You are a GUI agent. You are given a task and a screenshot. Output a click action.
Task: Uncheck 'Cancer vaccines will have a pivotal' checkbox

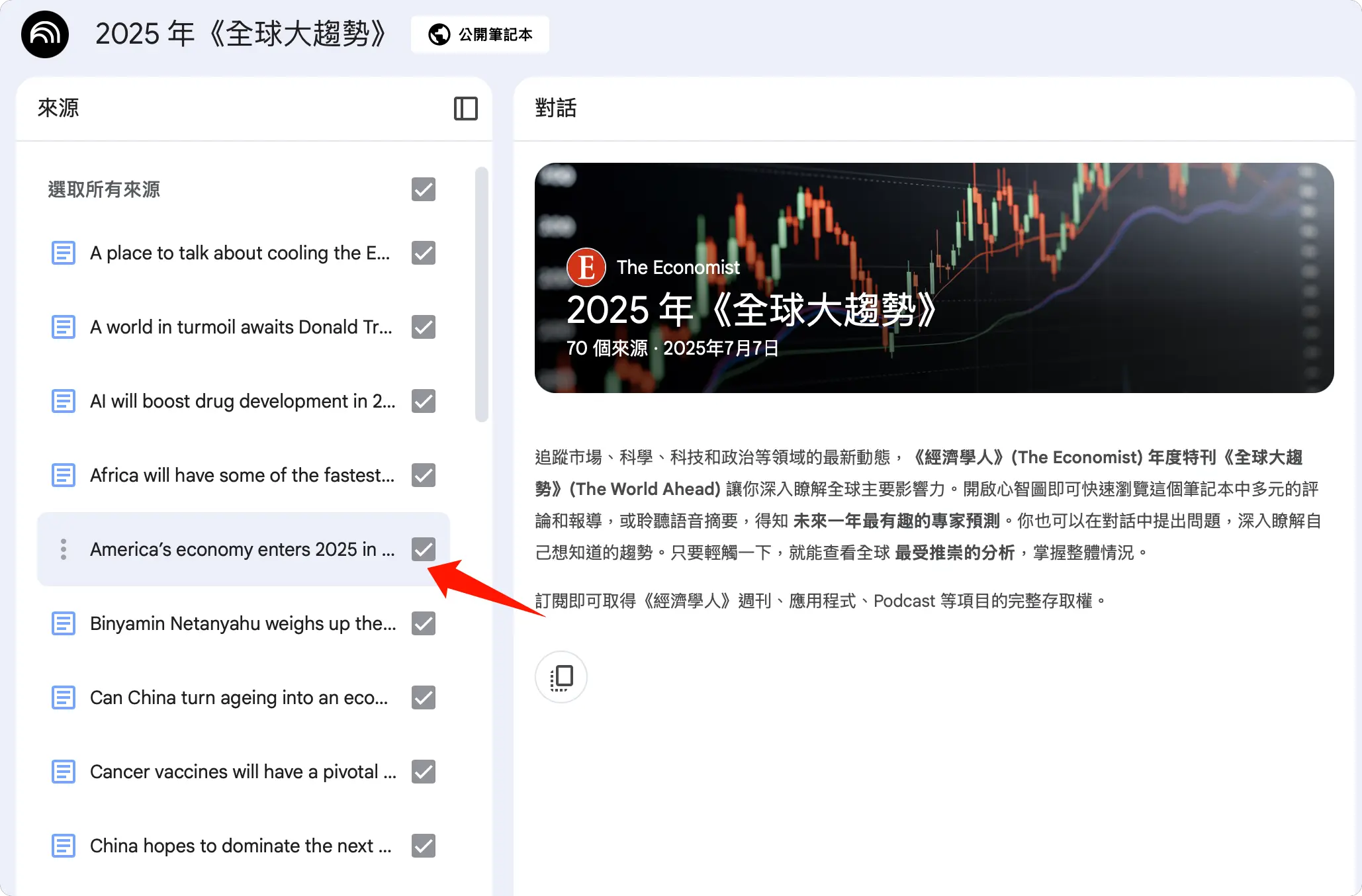click(x=424, y=772)
